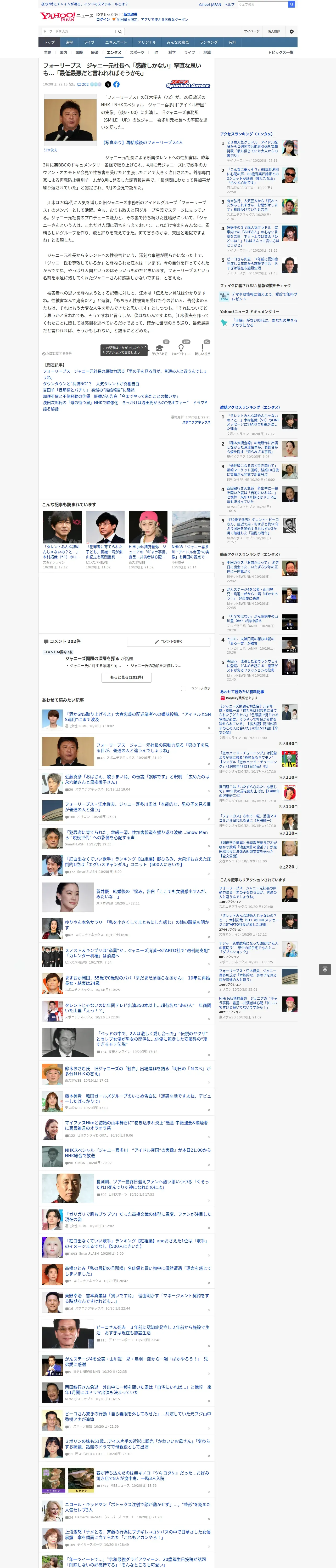Click the Sponichi Annex publisher logo

[x=188, y=85]
